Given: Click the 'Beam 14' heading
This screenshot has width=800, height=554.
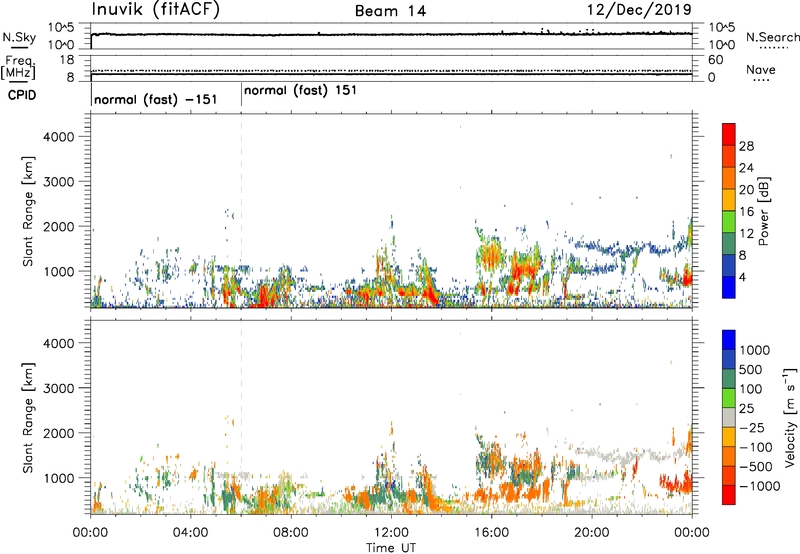Looking at the screenshot, I should tap(390, 11).
